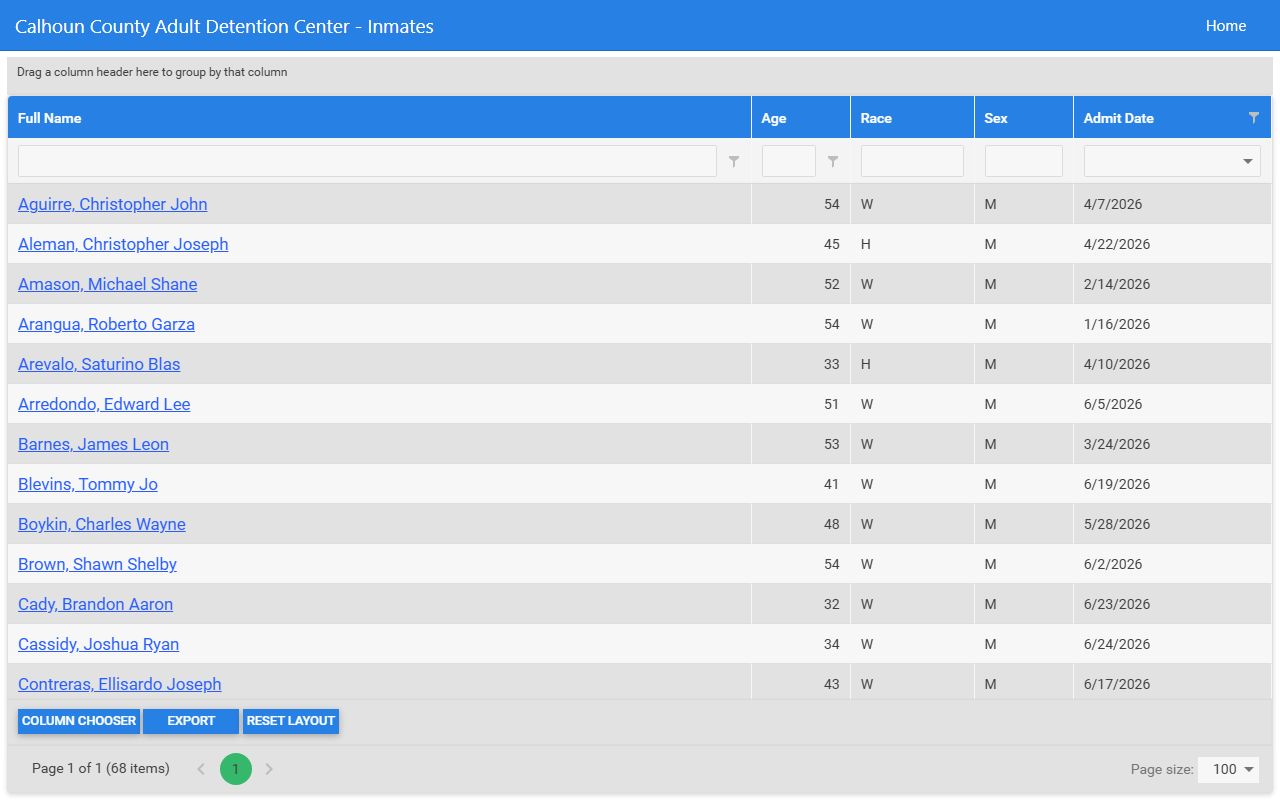Sort by Age column header

point(801,118)
